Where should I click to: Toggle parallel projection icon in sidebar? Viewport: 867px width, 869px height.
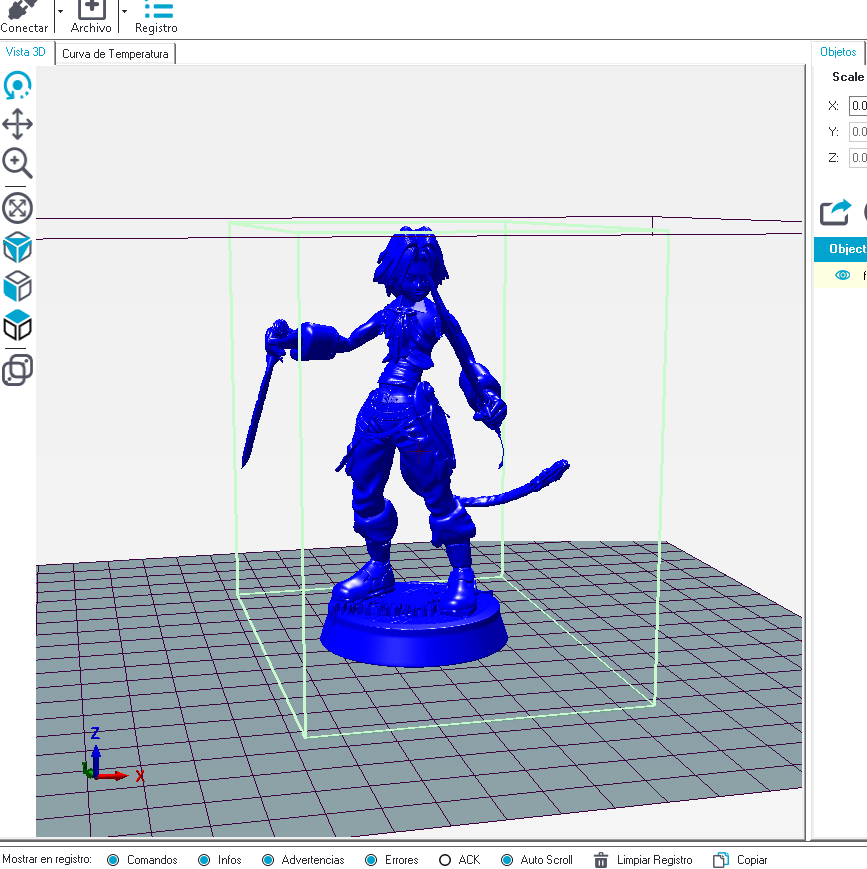tap(17, 371)
